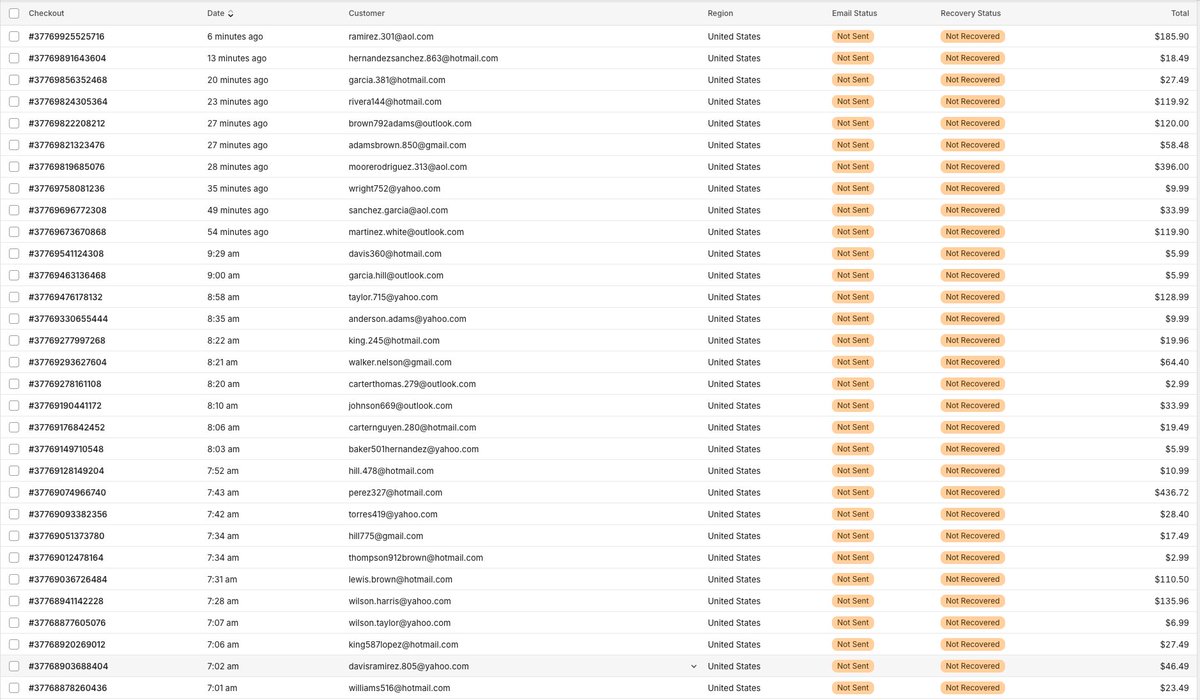View checkout #37769051373780
This screenshot has width=1200, height=700.
[67, 536]
